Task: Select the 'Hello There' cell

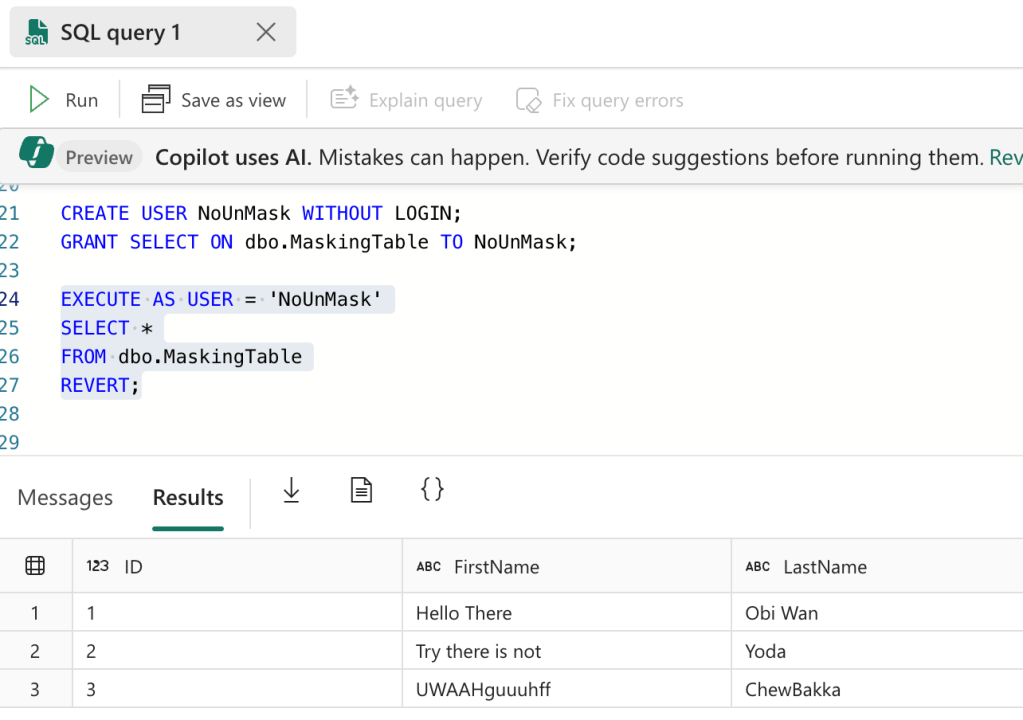Action: click(x=464, y=613)
